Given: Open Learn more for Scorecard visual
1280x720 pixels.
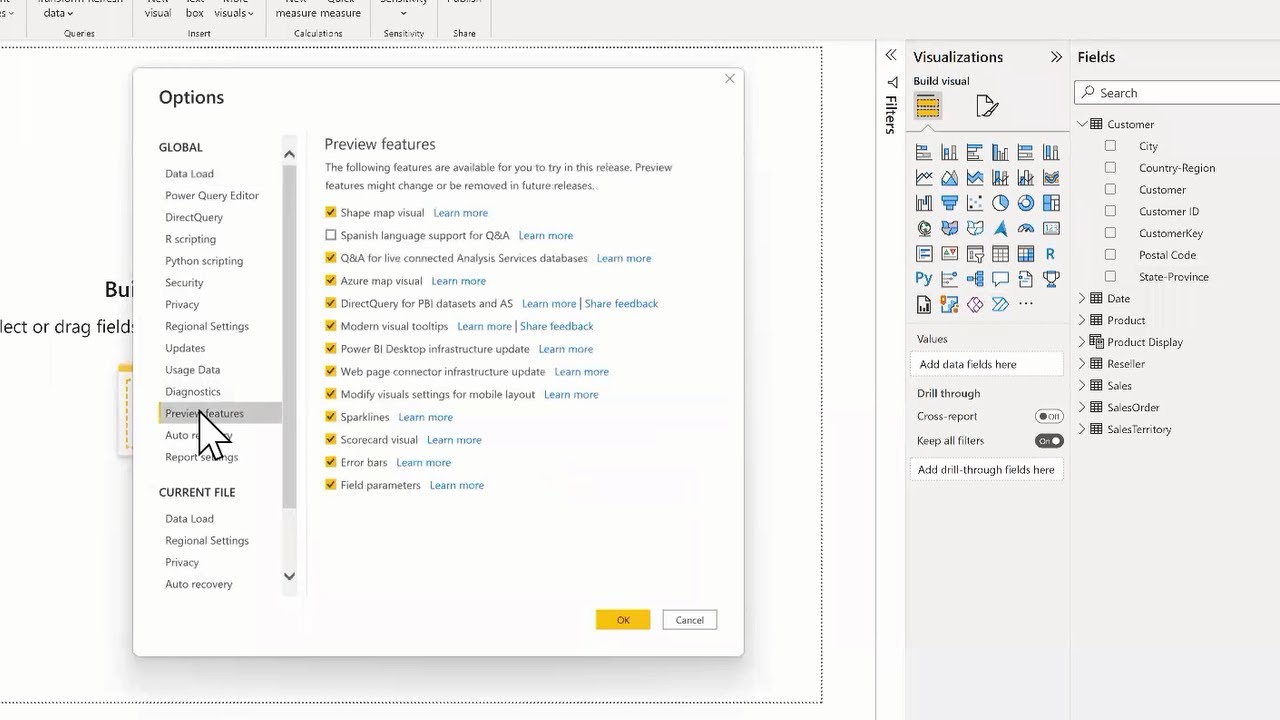Looking at the screenshot, I should pyautogui.click(x=454, y=440).
